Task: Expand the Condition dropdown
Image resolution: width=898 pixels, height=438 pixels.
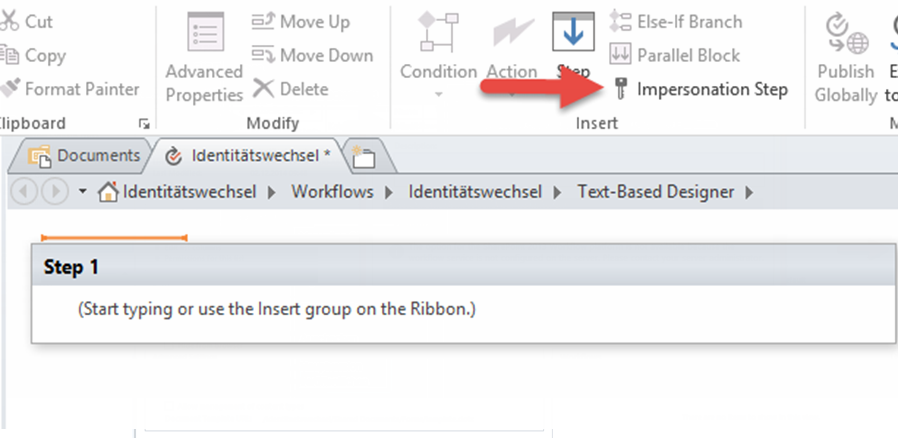Action: click(x=439, y=94)
